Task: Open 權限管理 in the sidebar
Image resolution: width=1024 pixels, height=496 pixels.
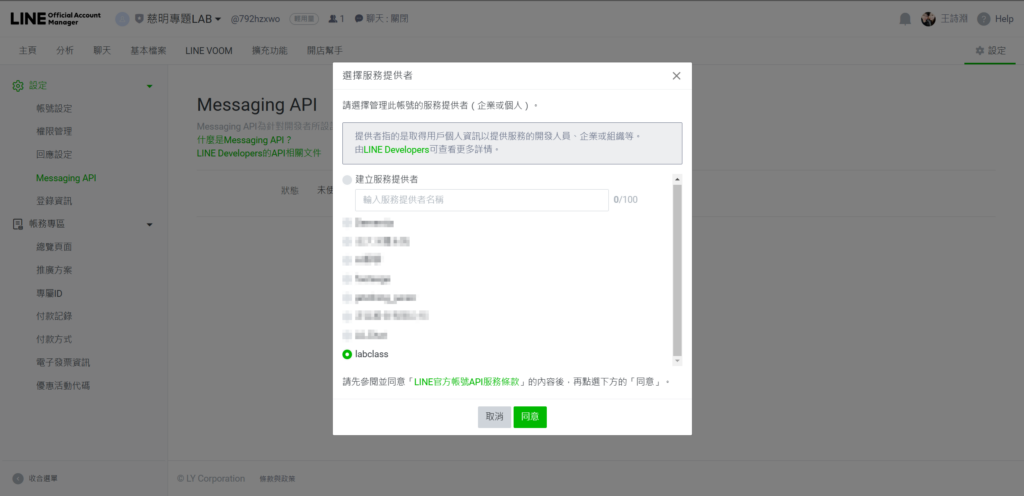Action: tap(54, 131)
